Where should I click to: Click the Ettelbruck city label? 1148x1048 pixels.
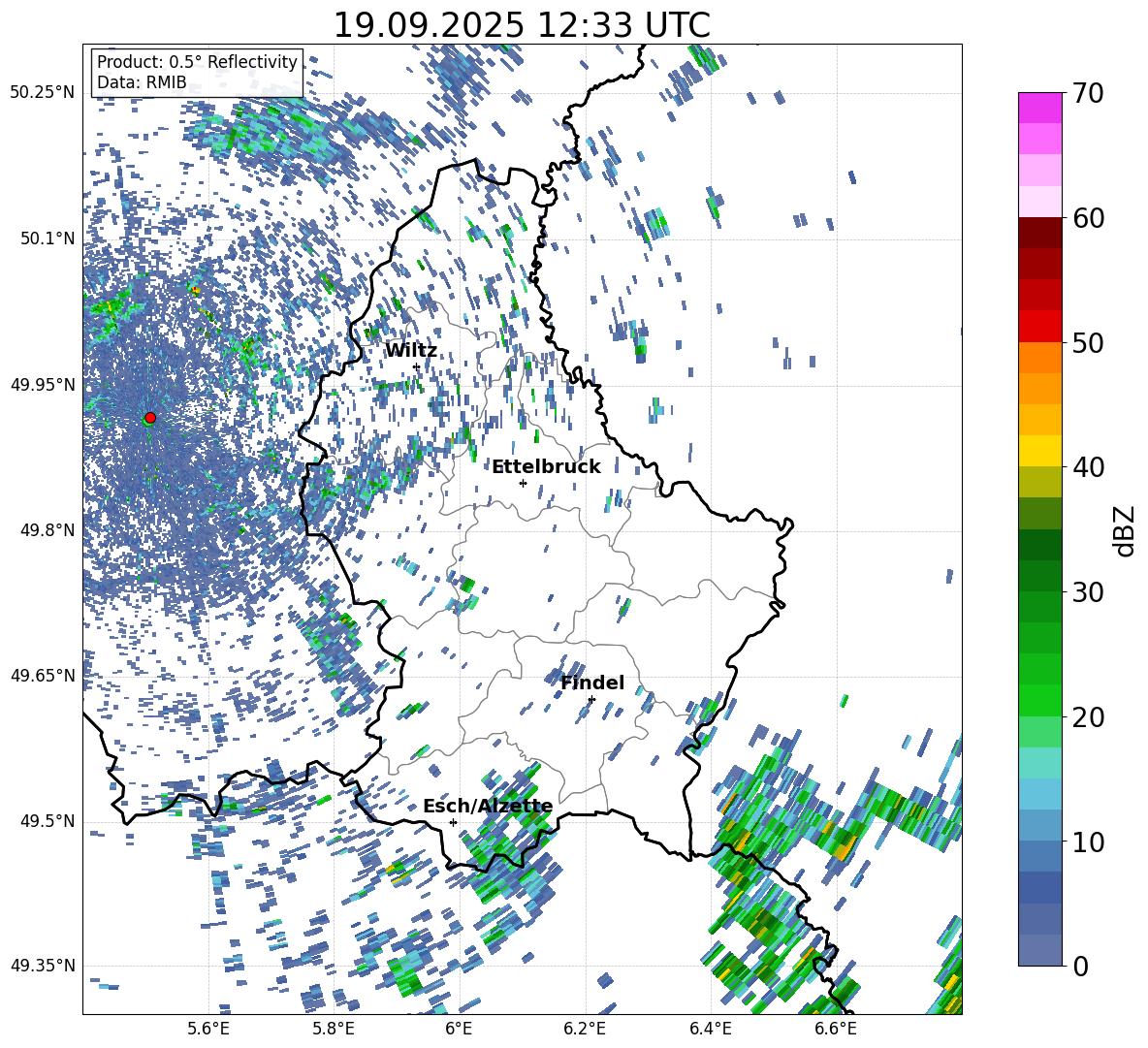tap(546, 467)
